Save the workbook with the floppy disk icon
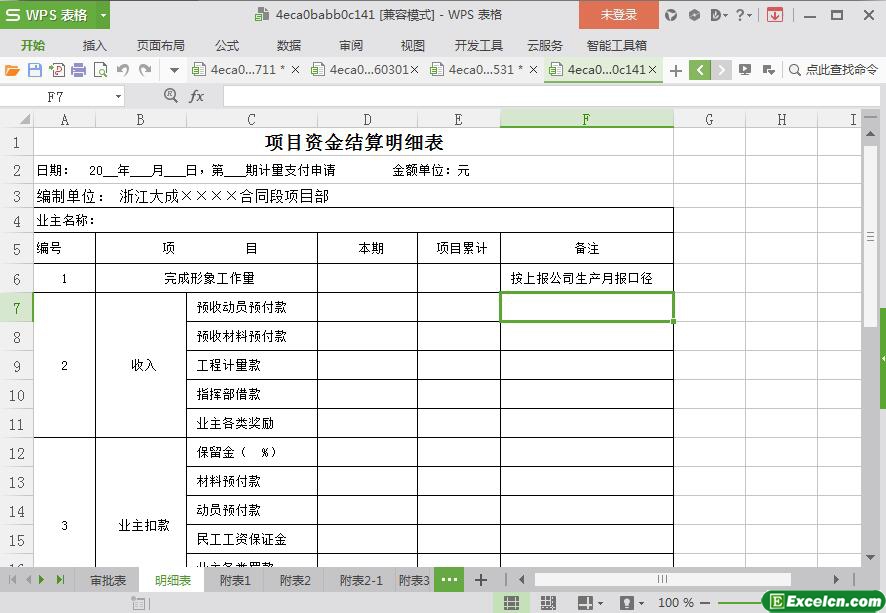This screenshot has height=613, width=886. tap(34, 70)
